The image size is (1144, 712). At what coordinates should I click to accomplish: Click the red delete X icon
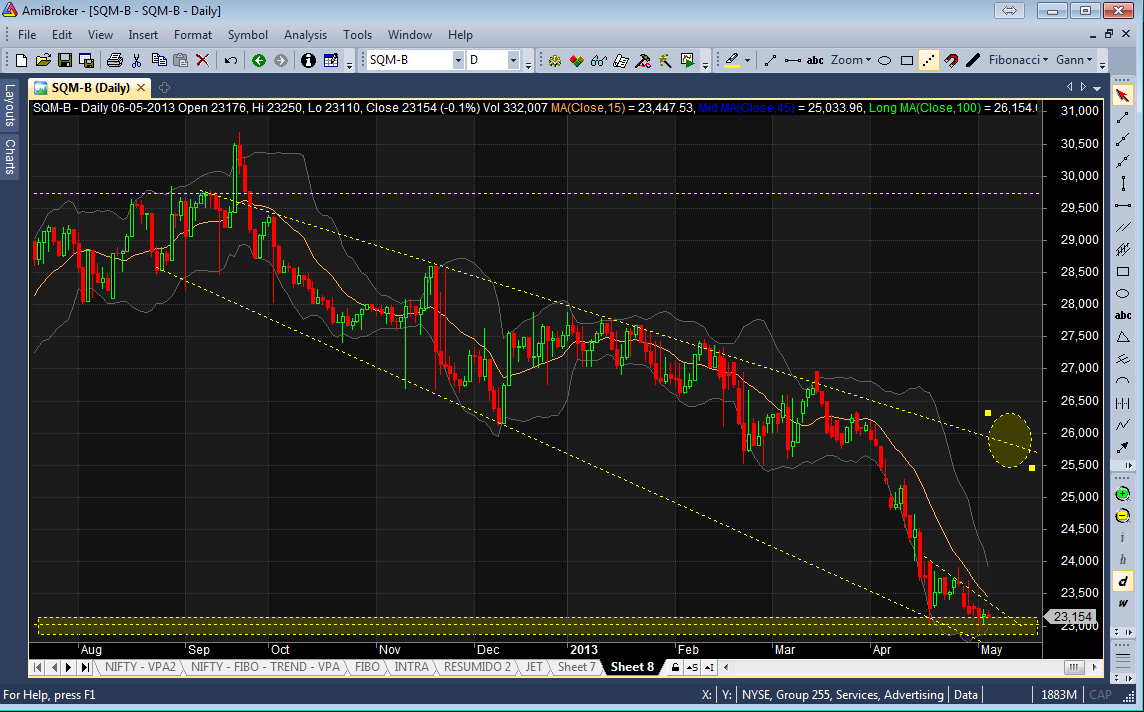click(203, 60)
